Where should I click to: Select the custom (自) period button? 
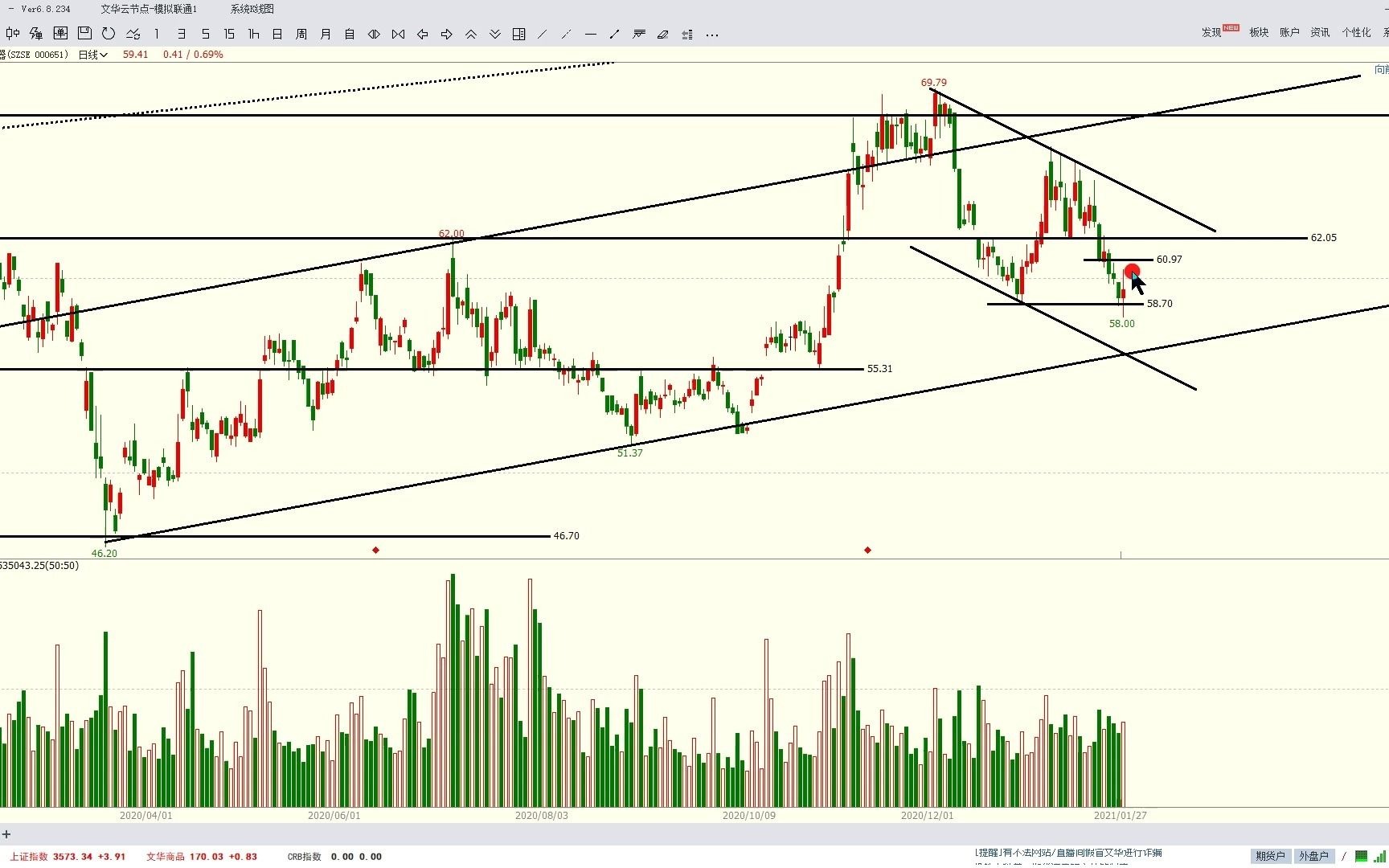[x=350, y=34]
